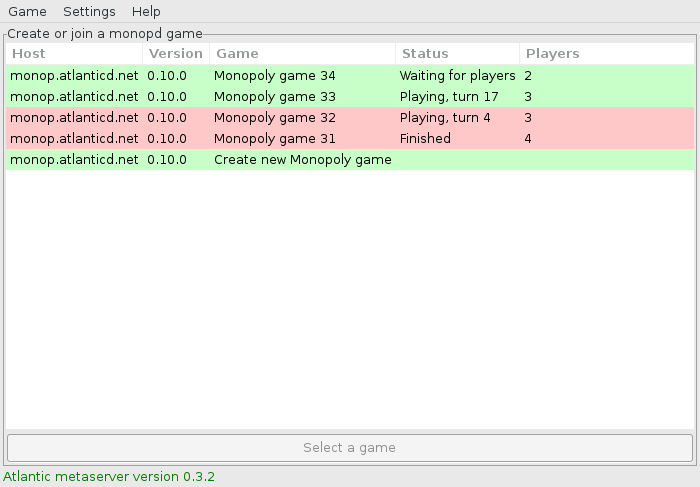Click the Playing, turn 17 status
The image size is (700, 487).
(x=447, y=97)
